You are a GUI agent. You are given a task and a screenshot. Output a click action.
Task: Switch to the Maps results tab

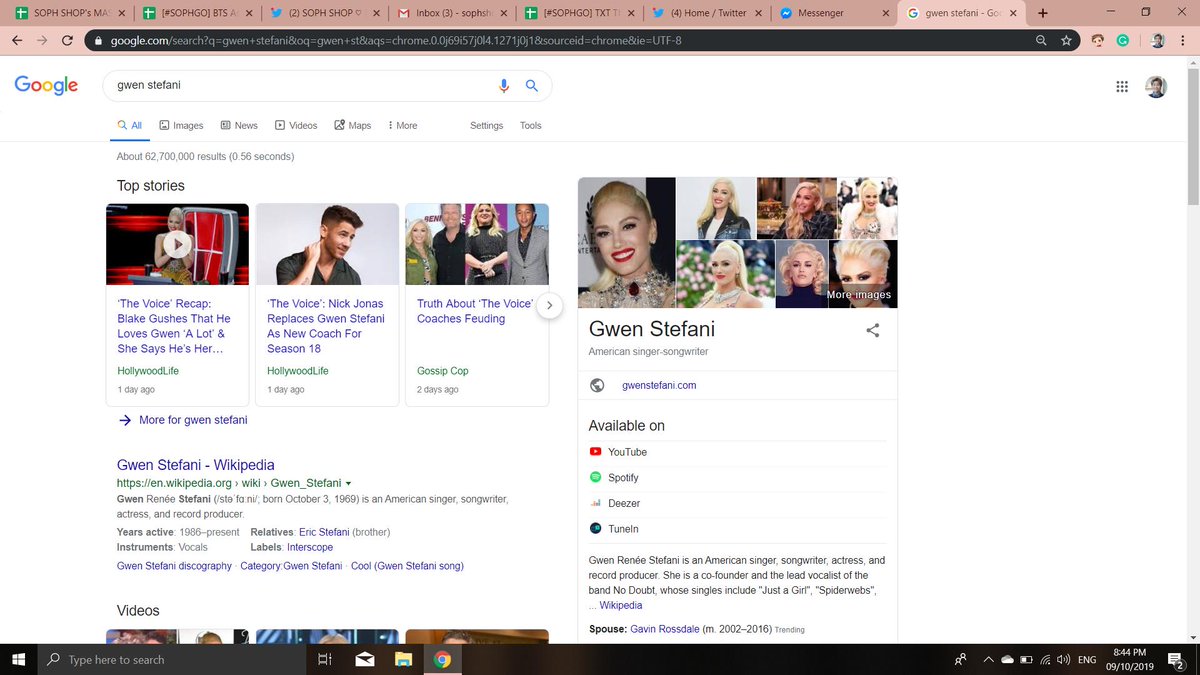tap(353, 126)
